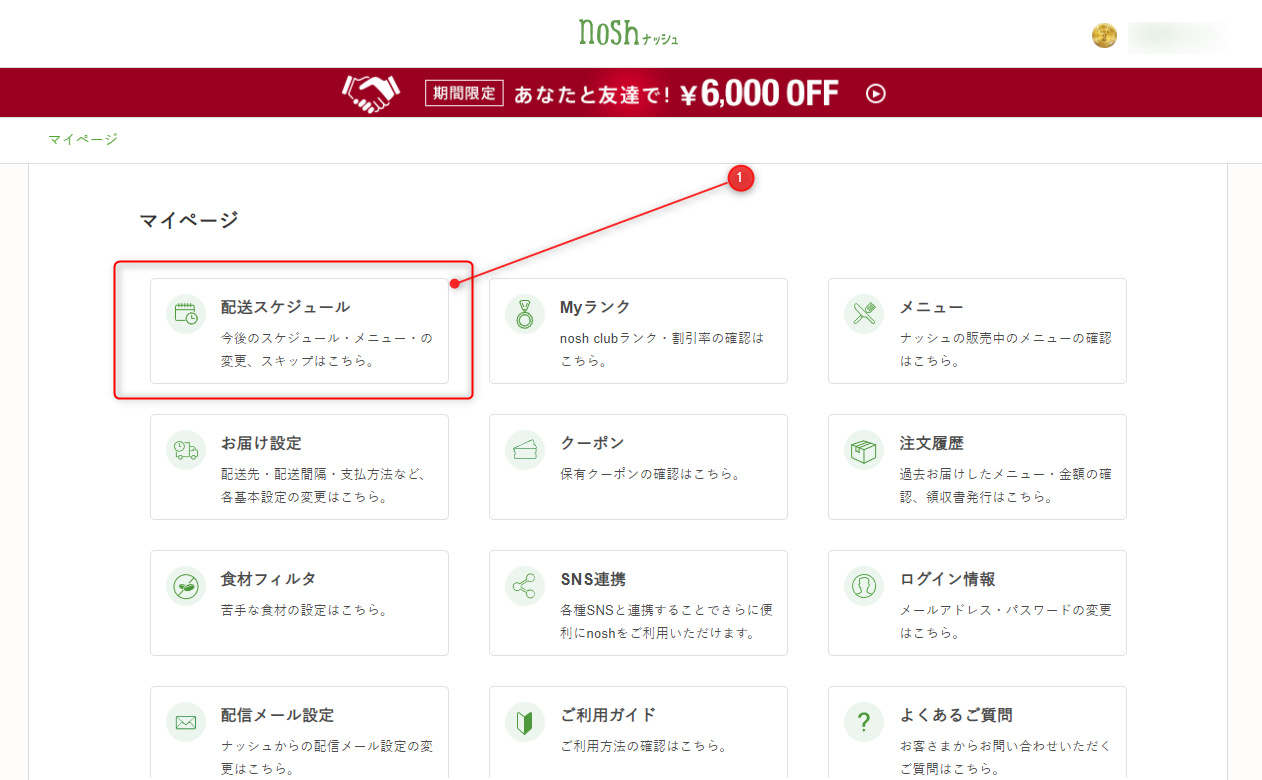Viewport: 1262px width, 780px height.
Task: Click the SNS share icon
Action: click(x=525, y=586)
